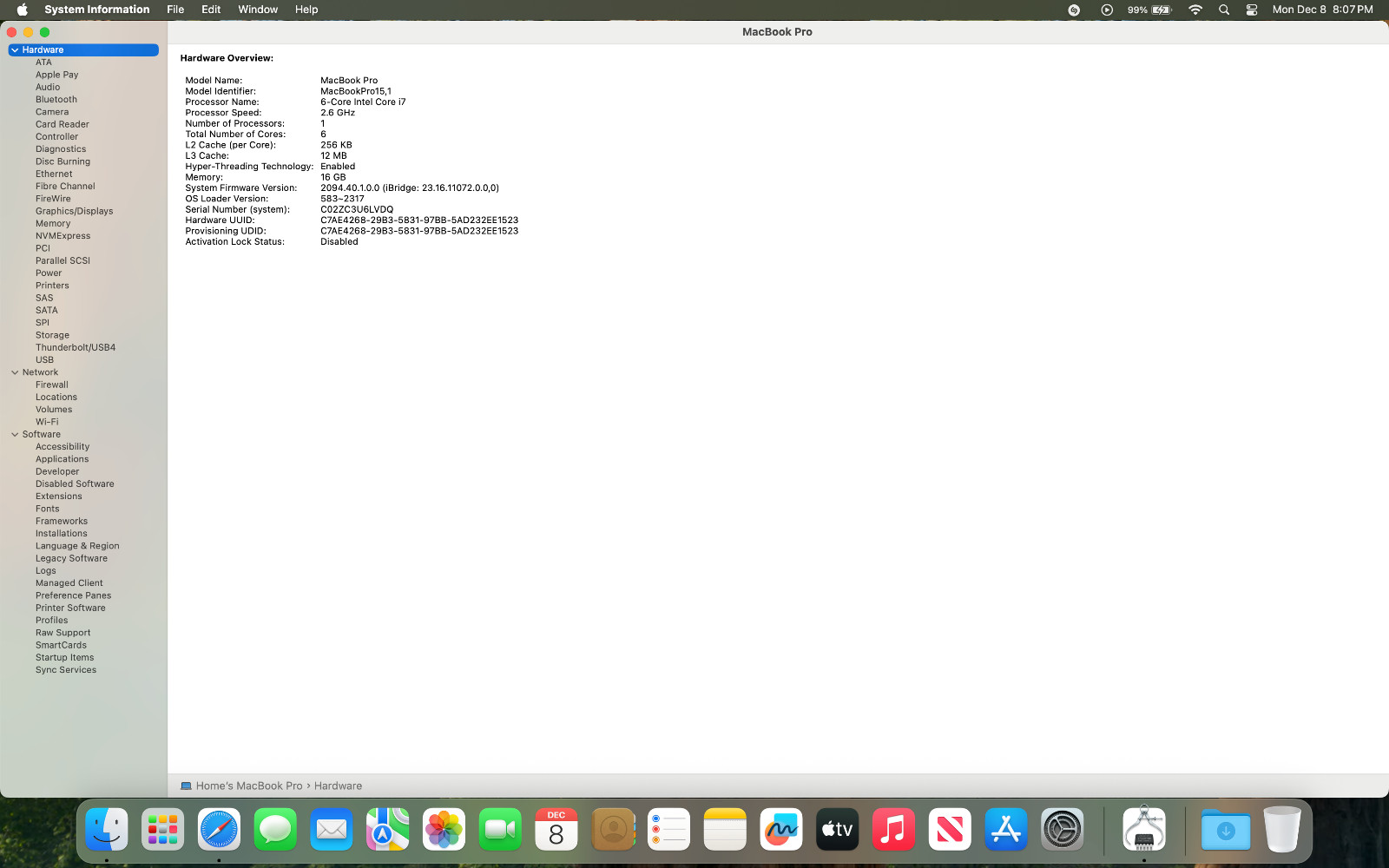This screenshot has width=1389, height=868.
Task: Open Photos app in Dock
Action: [x=444, y=830]
